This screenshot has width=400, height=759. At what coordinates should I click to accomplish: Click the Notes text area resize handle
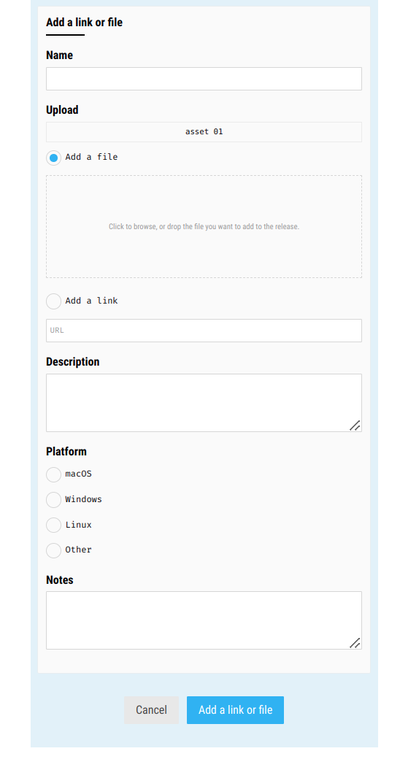tap(355, 643)
